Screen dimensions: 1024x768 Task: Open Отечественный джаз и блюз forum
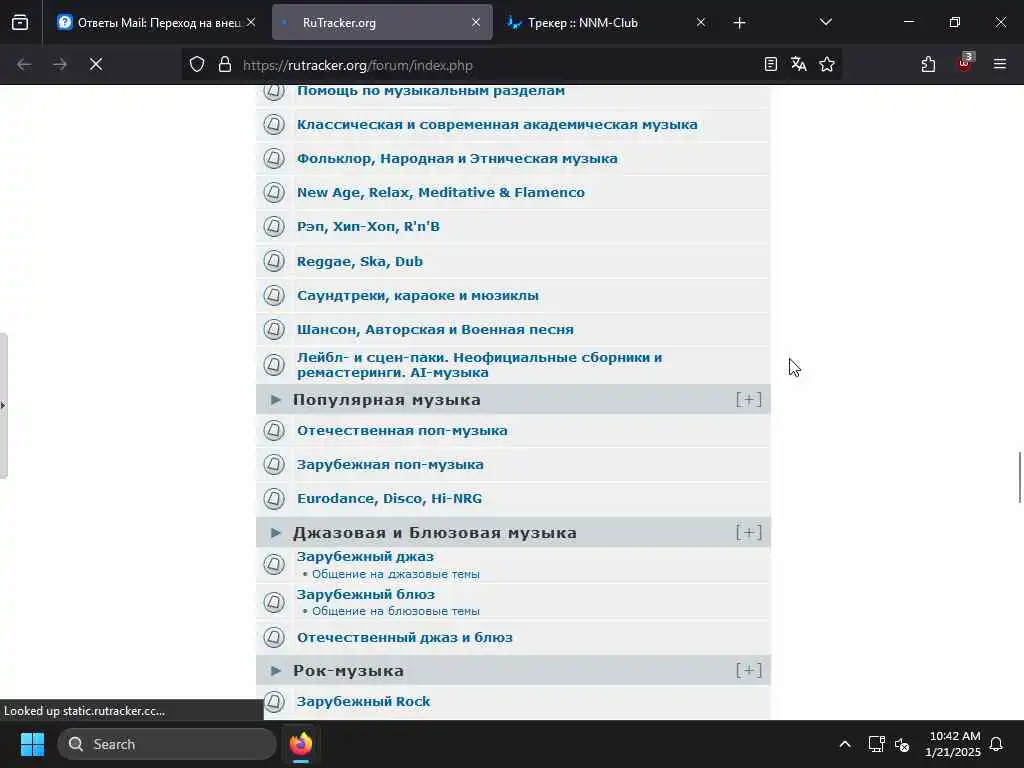click(404, 637)
